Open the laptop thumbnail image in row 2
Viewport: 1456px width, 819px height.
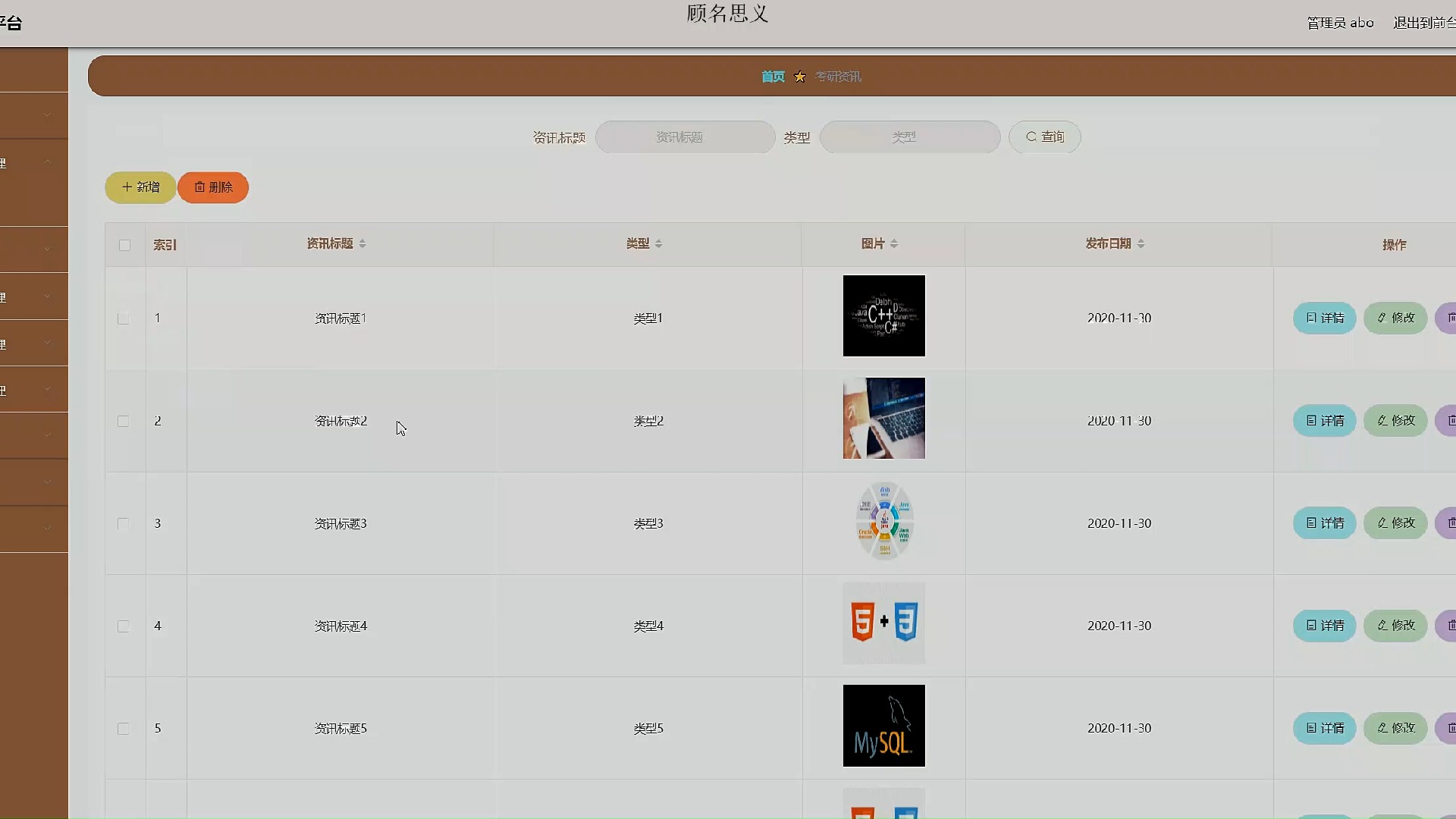884,418
